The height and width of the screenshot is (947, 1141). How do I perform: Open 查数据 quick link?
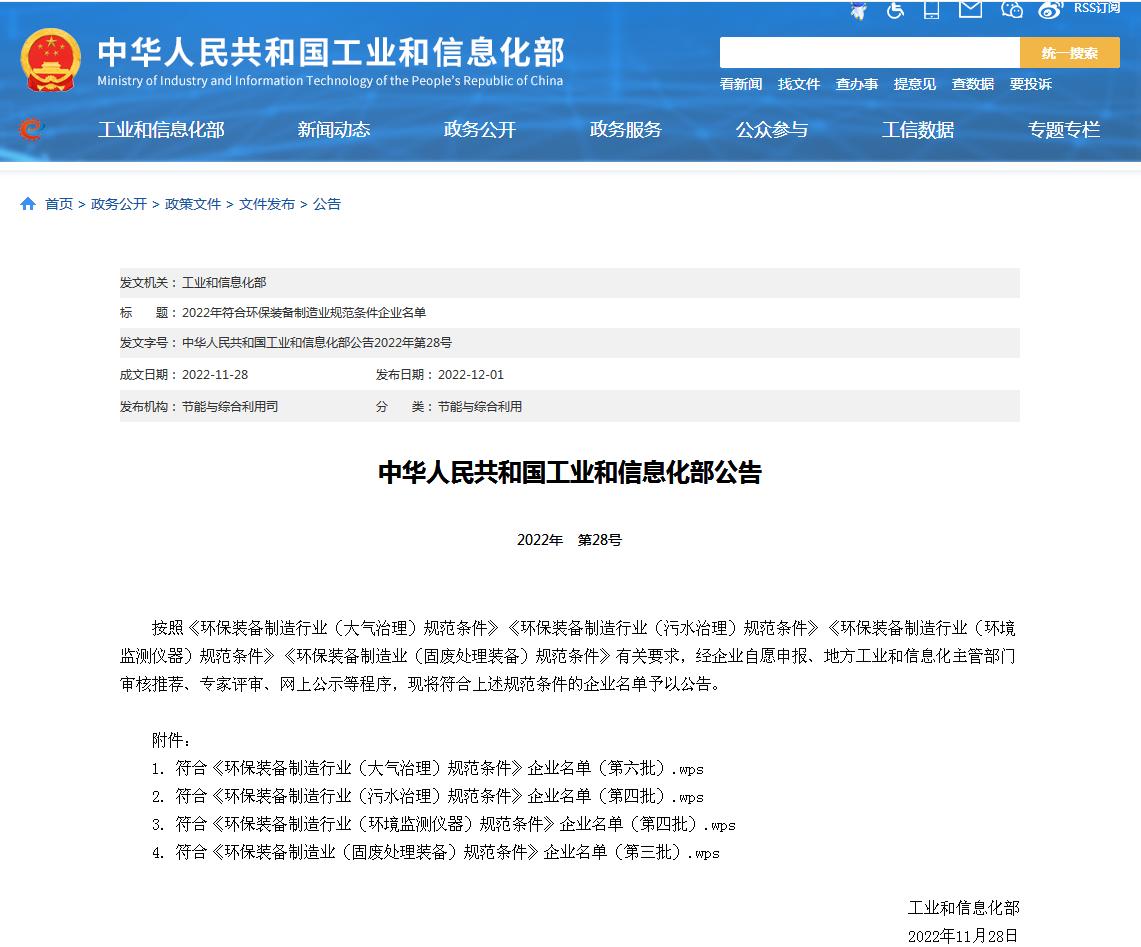[973, 84]
